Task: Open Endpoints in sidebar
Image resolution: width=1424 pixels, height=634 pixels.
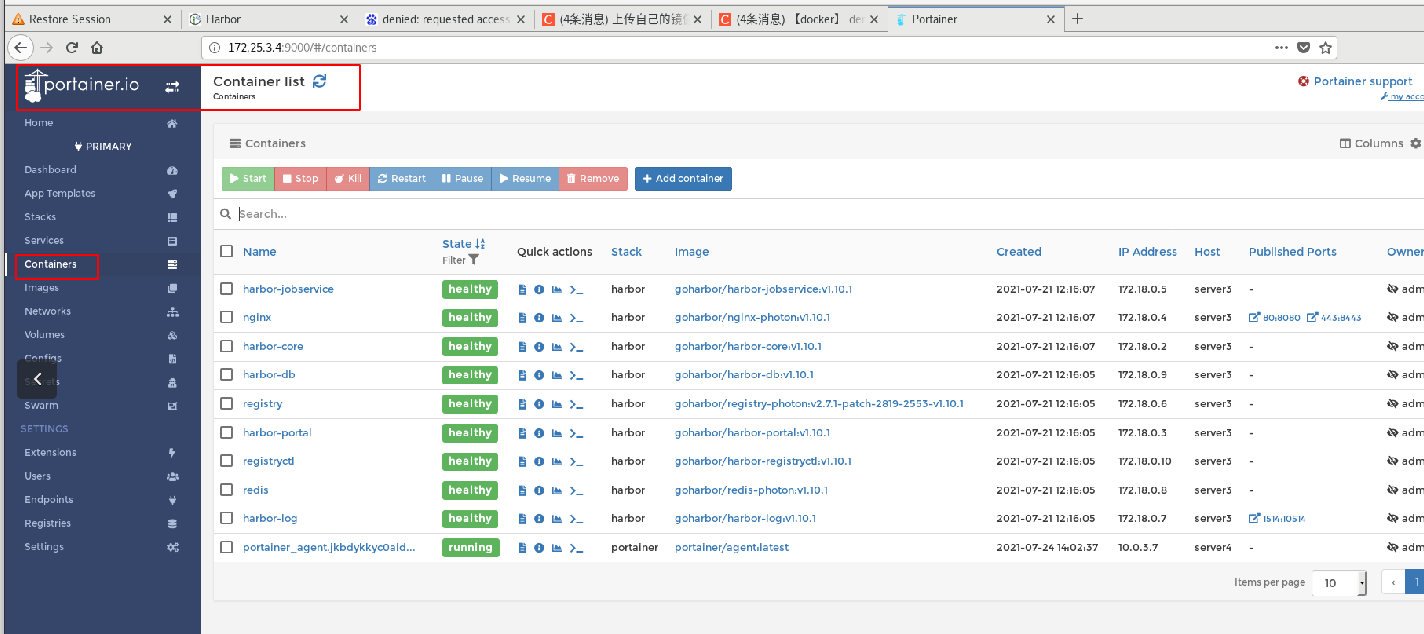Action: point(49,500)
